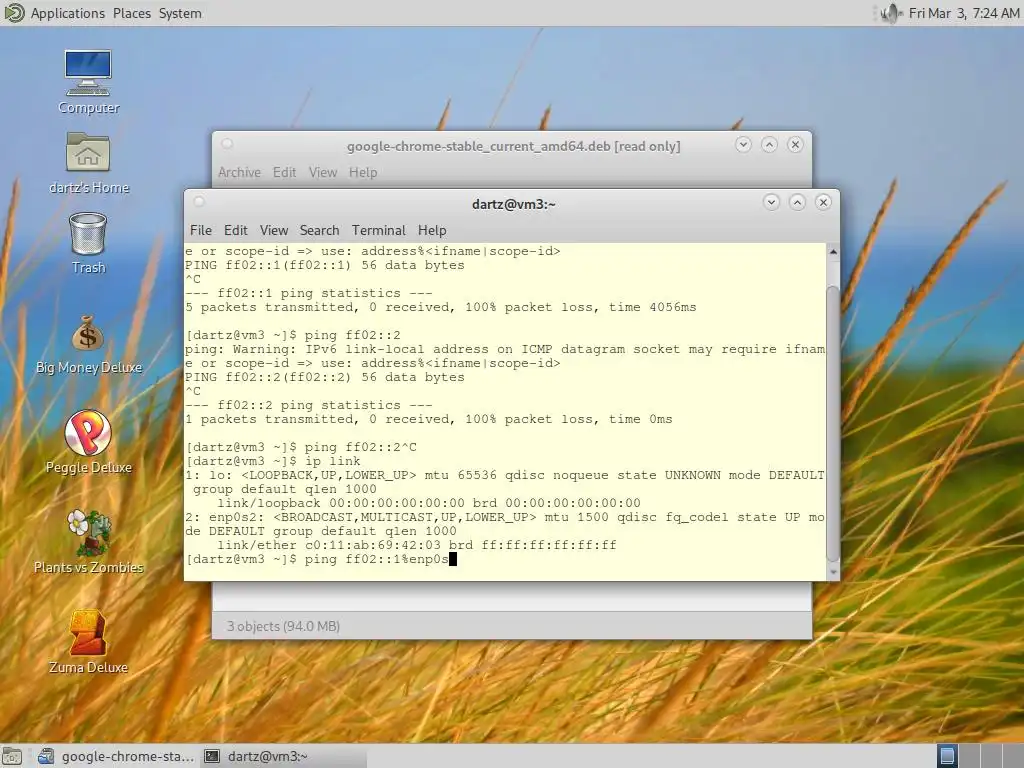Click terminal scrollbar down arrow
Viewport: 1024px width, 768px height.
pos(833,572)
